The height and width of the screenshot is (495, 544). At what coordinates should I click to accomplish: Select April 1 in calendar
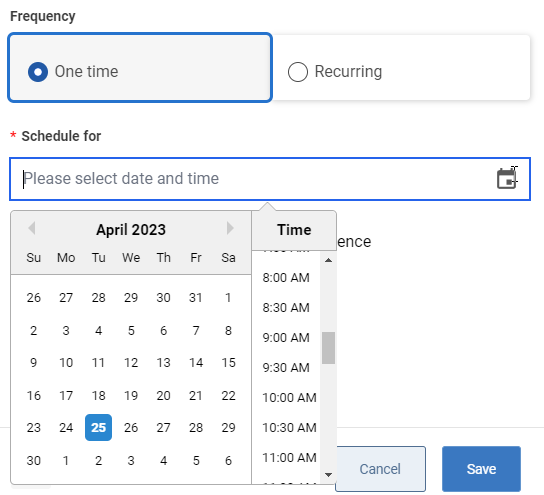click(x=228, y=297)
